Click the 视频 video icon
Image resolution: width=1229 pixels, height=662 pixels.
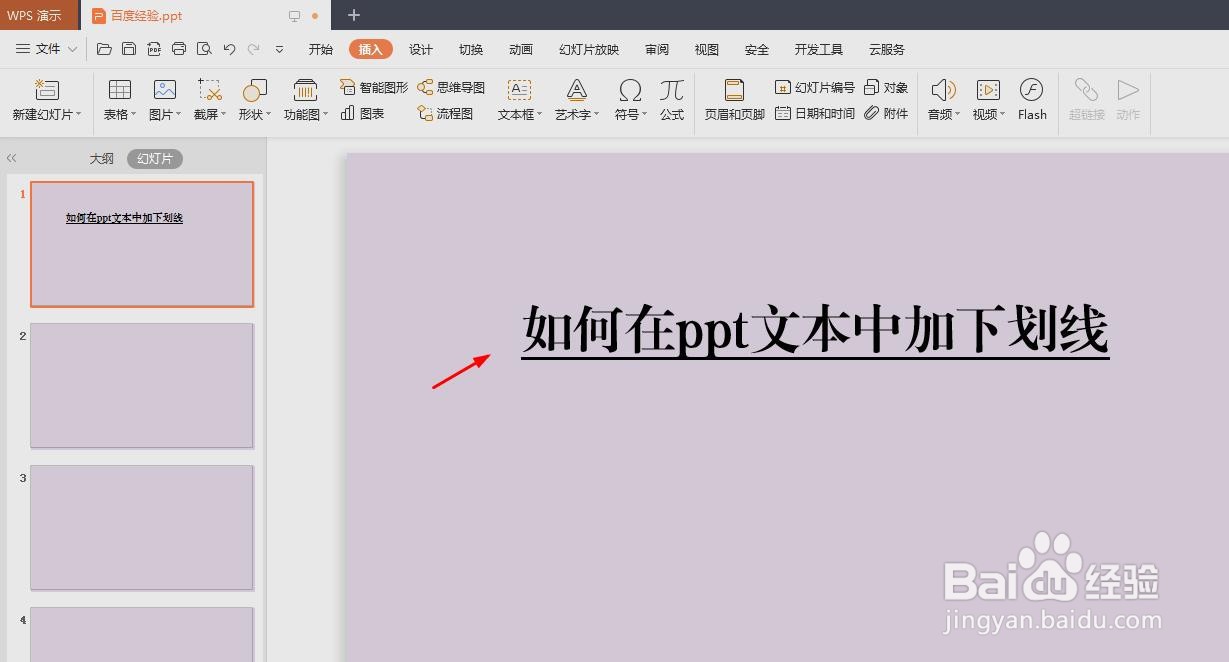[x=988, y=90]
